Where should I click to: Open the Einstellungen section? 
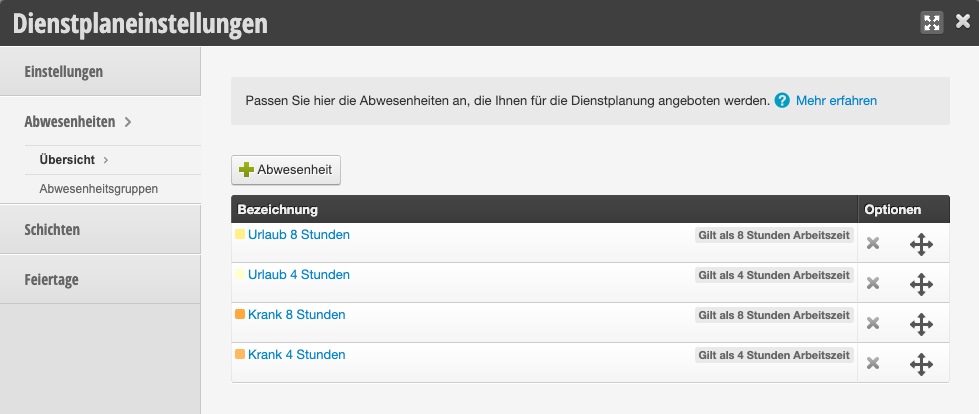(x=100, y=72)
